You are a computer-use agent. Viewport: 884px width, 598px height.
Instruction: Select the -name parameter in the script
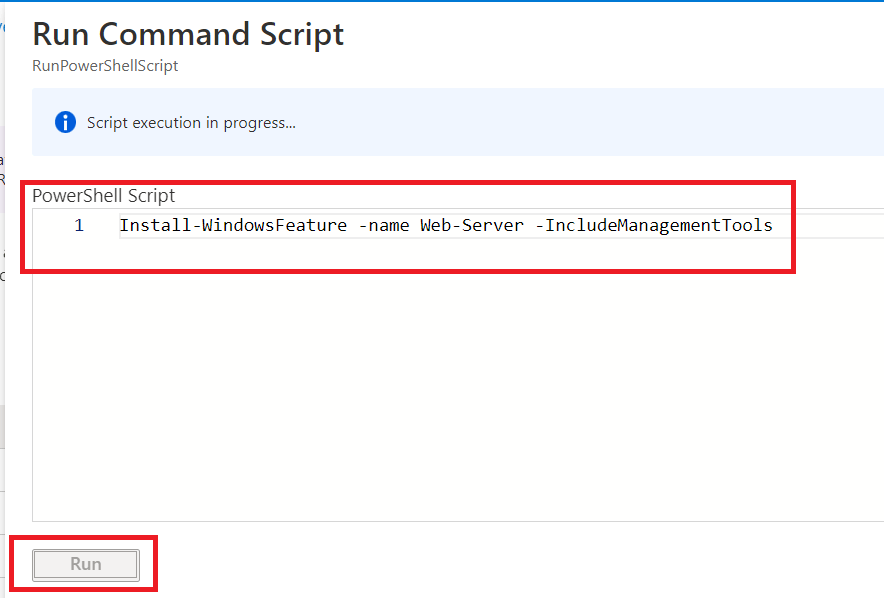(384, 225)
